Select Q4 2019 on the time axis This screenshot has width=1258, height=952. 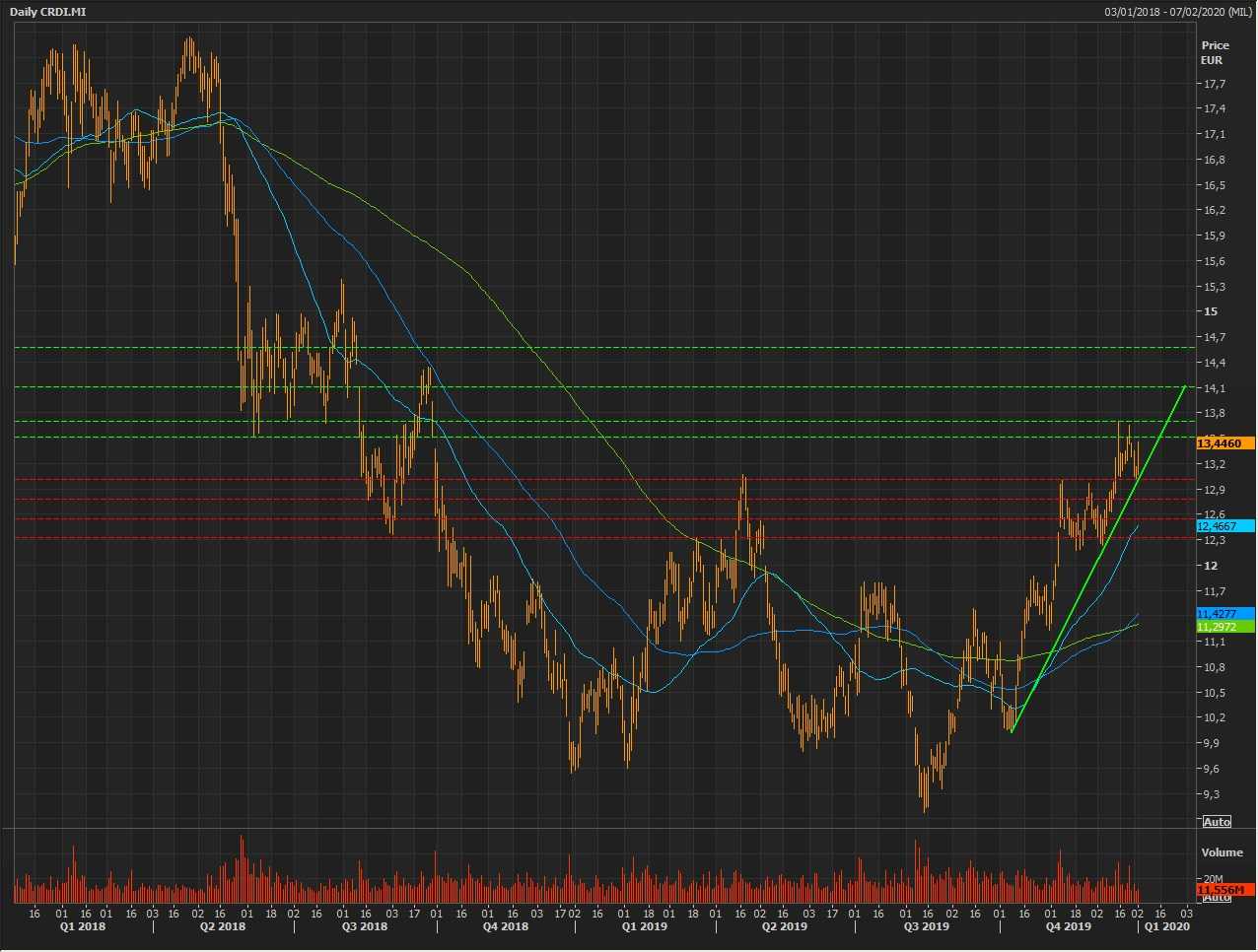pyautogui.click(x=1069, y=926)
